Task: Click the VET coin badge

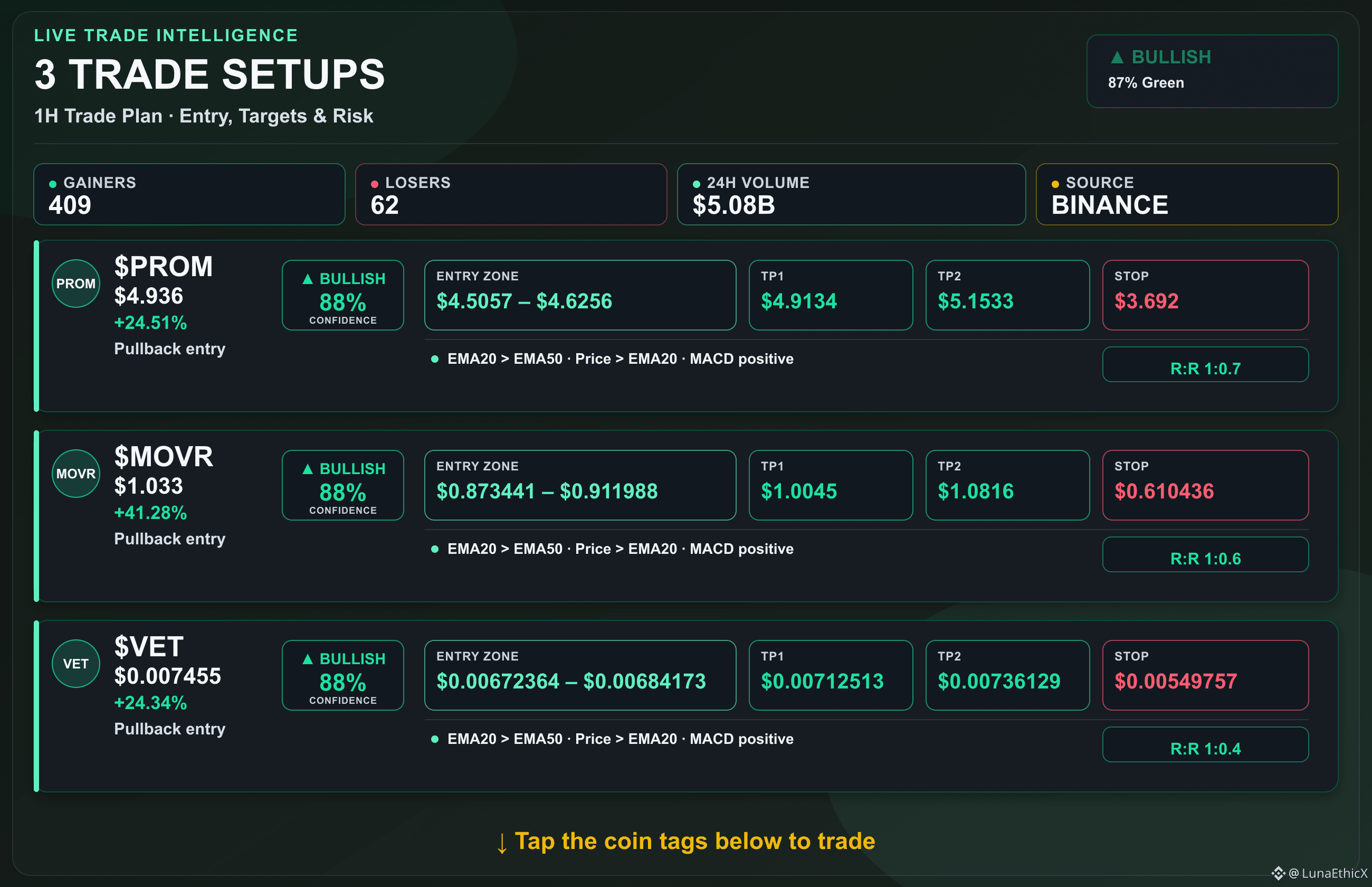Action: tap(76, 664)
